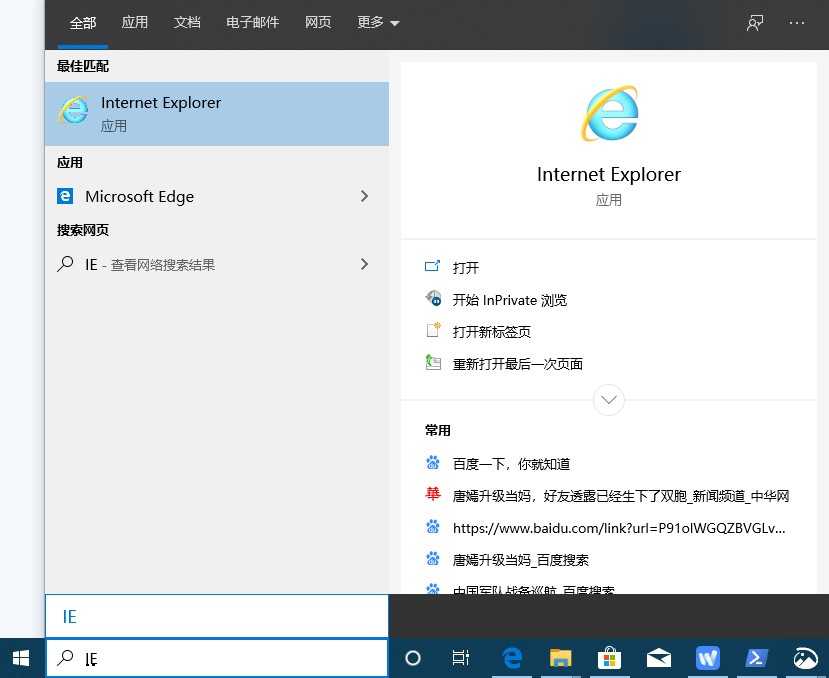Click the taskbar search magnifier icon
Viewport: 829px width, 678px height.
click(65, 658)
